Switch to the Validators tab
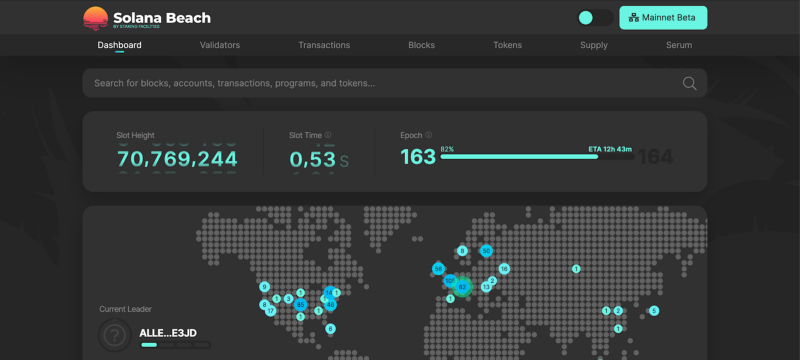 pos(220,45)
